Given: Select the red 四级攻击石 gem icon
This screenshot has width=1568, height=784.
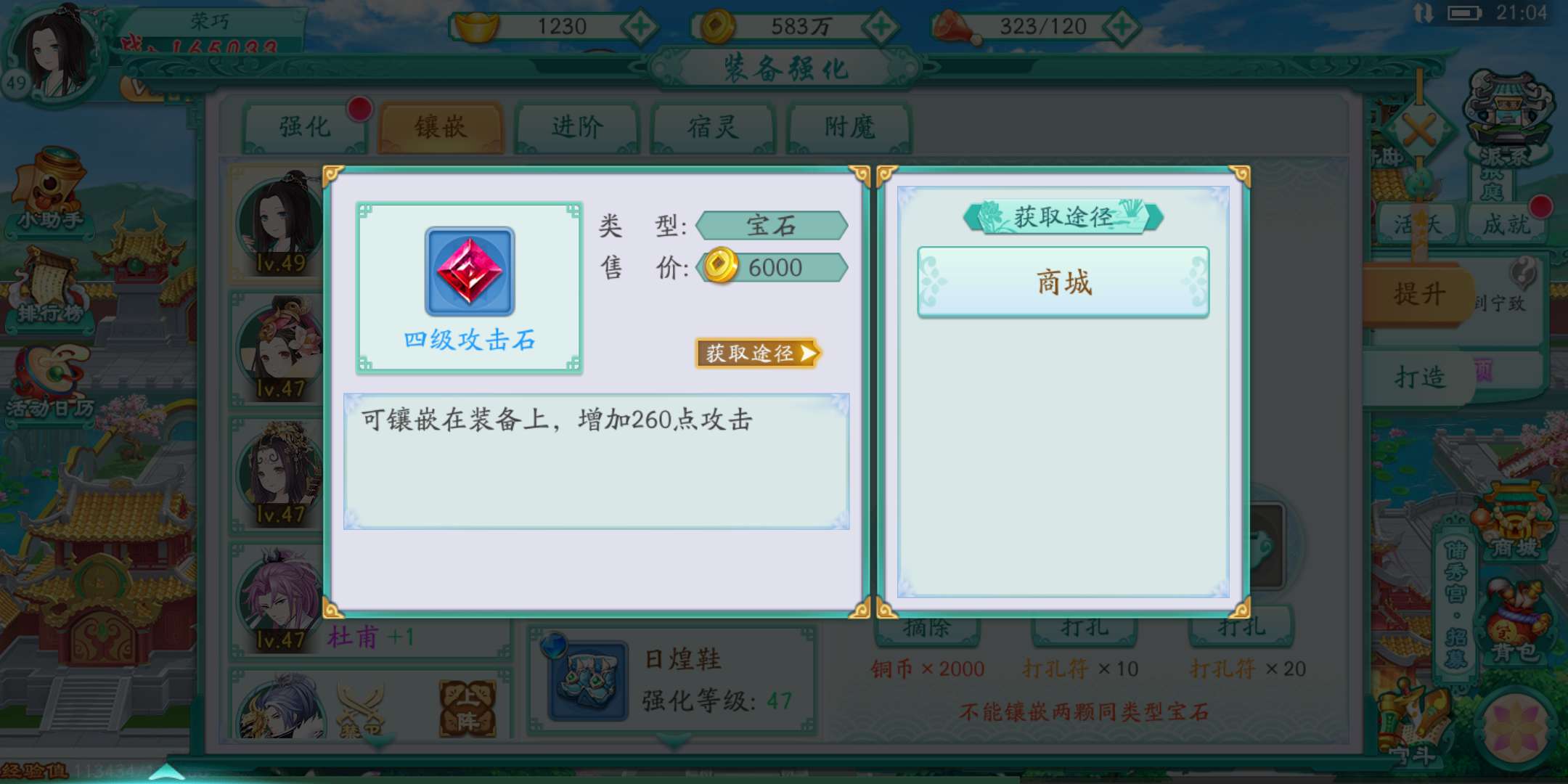Looking at the screenshot, I should pos(470,271).
